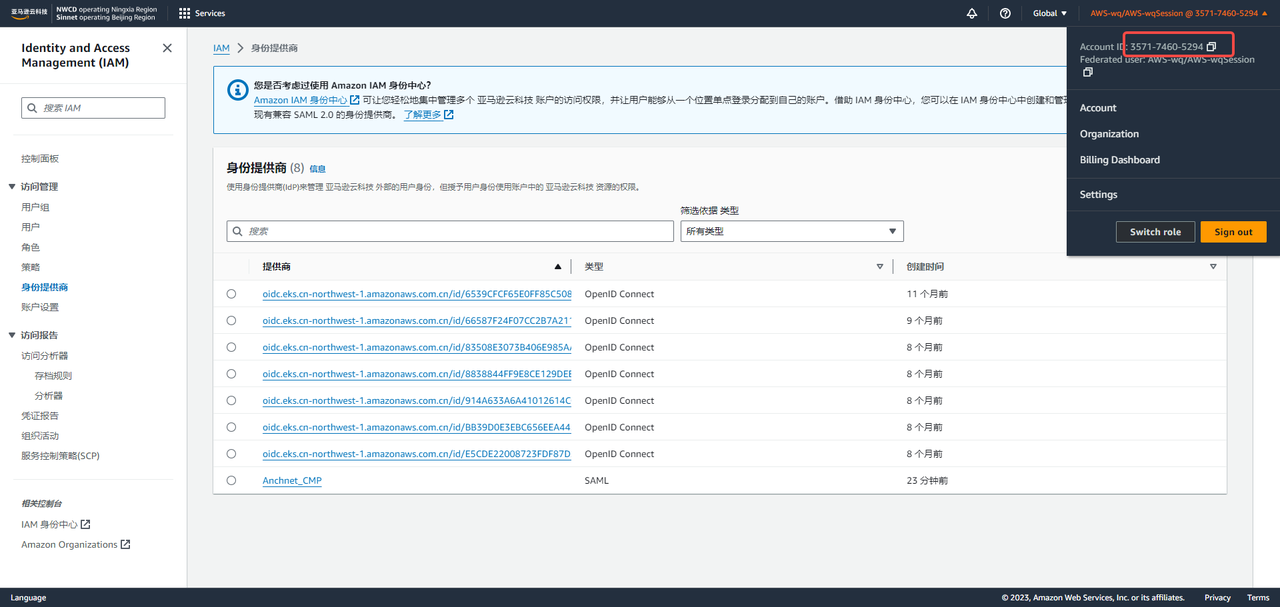1280x607 pixels.
Task: Open 控制面板 in sidebar
Action: [x=40, y=159]
